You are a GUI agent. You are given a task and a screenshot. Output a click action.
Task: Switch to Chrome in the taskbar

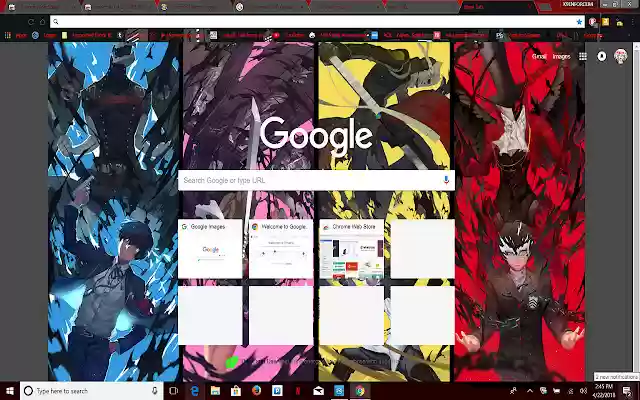360,391
